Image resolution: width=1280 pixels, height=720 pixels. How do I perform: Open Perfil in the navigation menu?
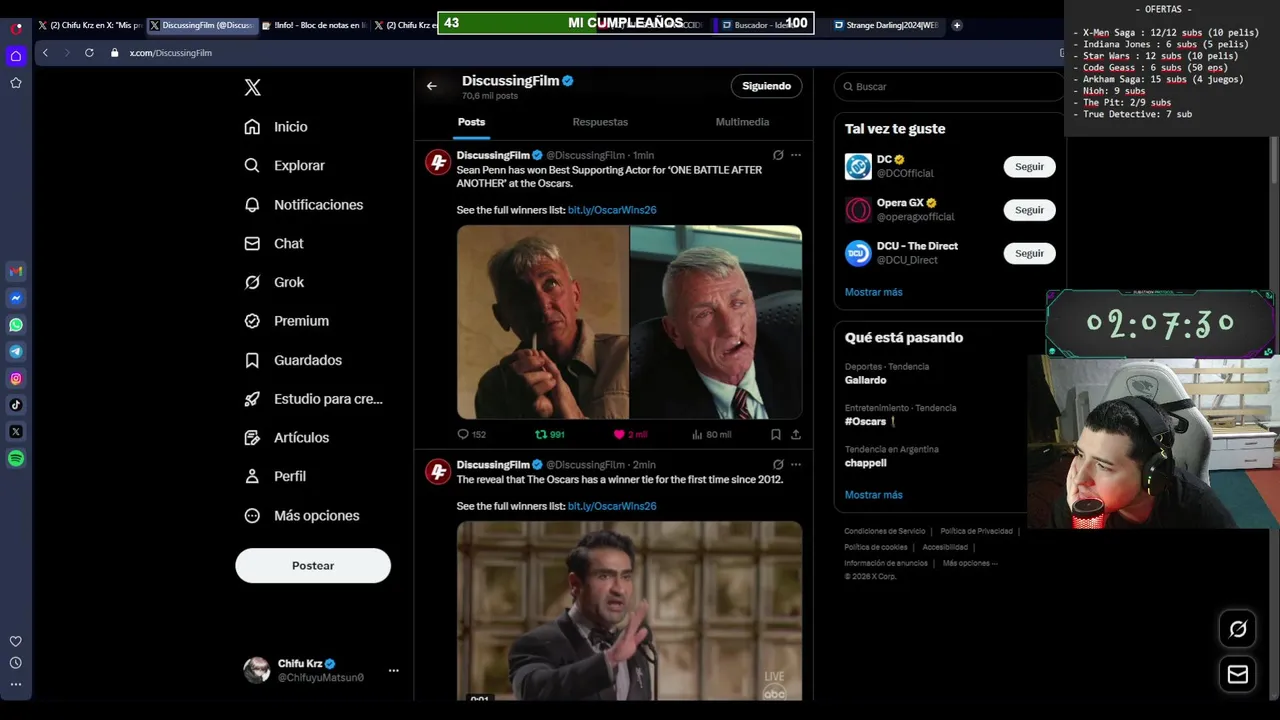pos(275,477)
